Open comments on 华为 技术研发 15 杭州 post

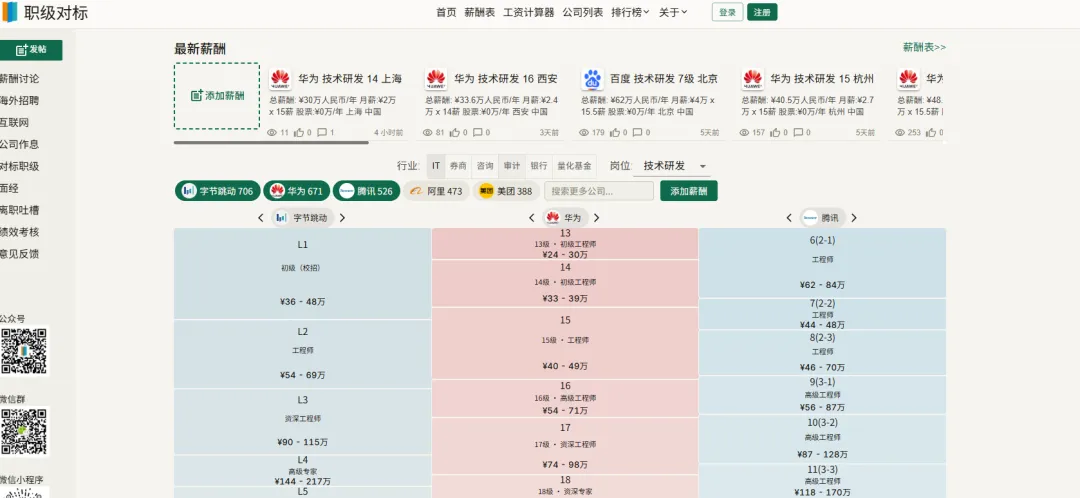[798, 132]
